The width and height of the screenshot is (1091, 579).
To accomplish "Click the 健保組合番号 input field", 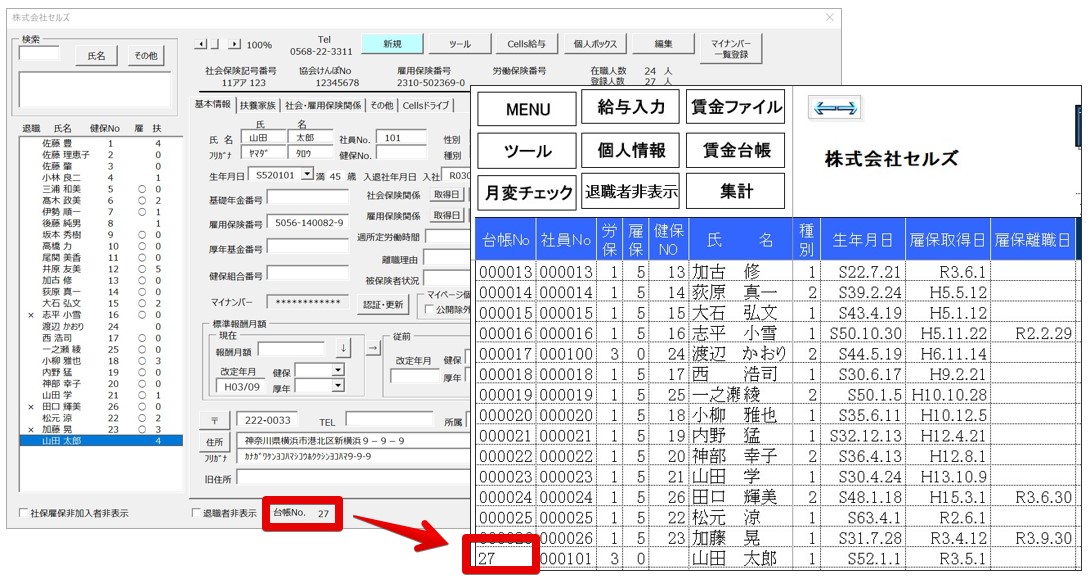I will pyautogui.click(x=308, y=273).
